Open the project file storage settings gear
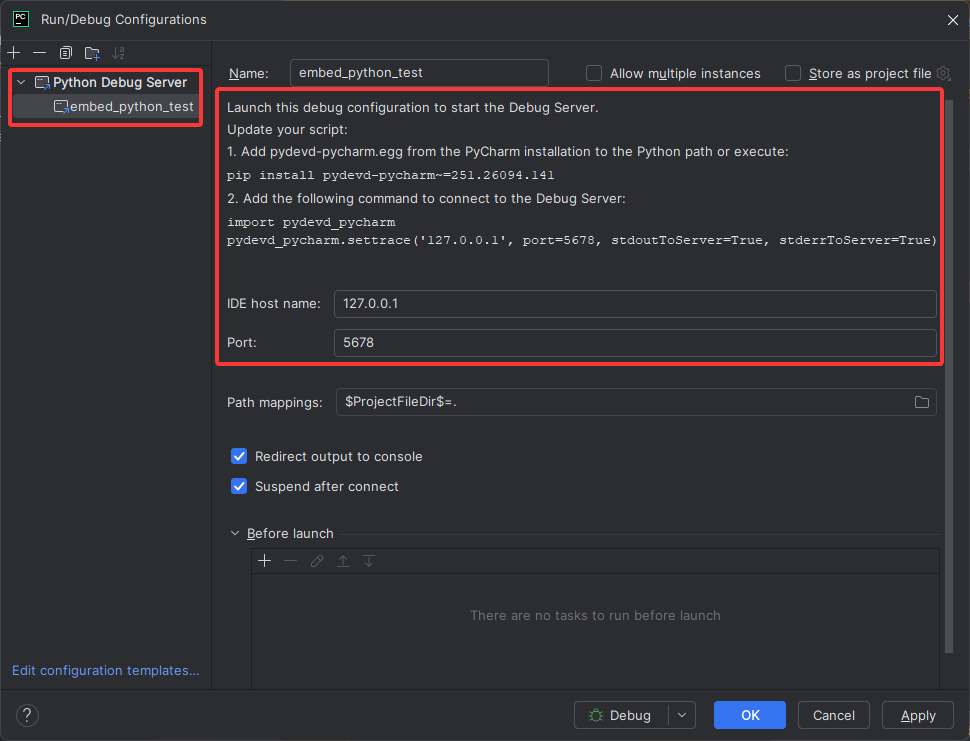The width and height of the screenshot is (970, 741). tap(943, 73)
